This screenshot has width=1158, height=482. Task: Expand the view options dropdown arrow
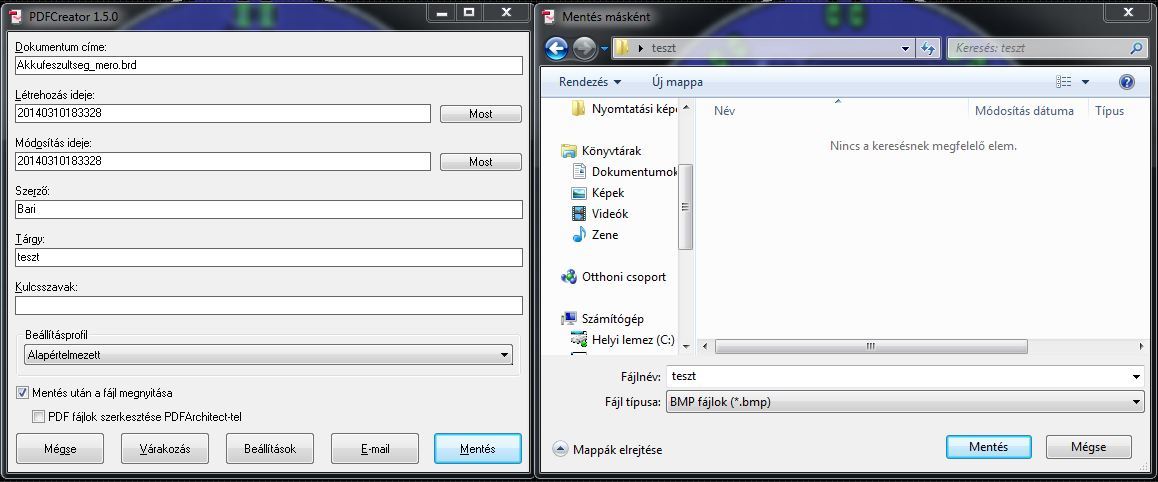(1085, 82)
